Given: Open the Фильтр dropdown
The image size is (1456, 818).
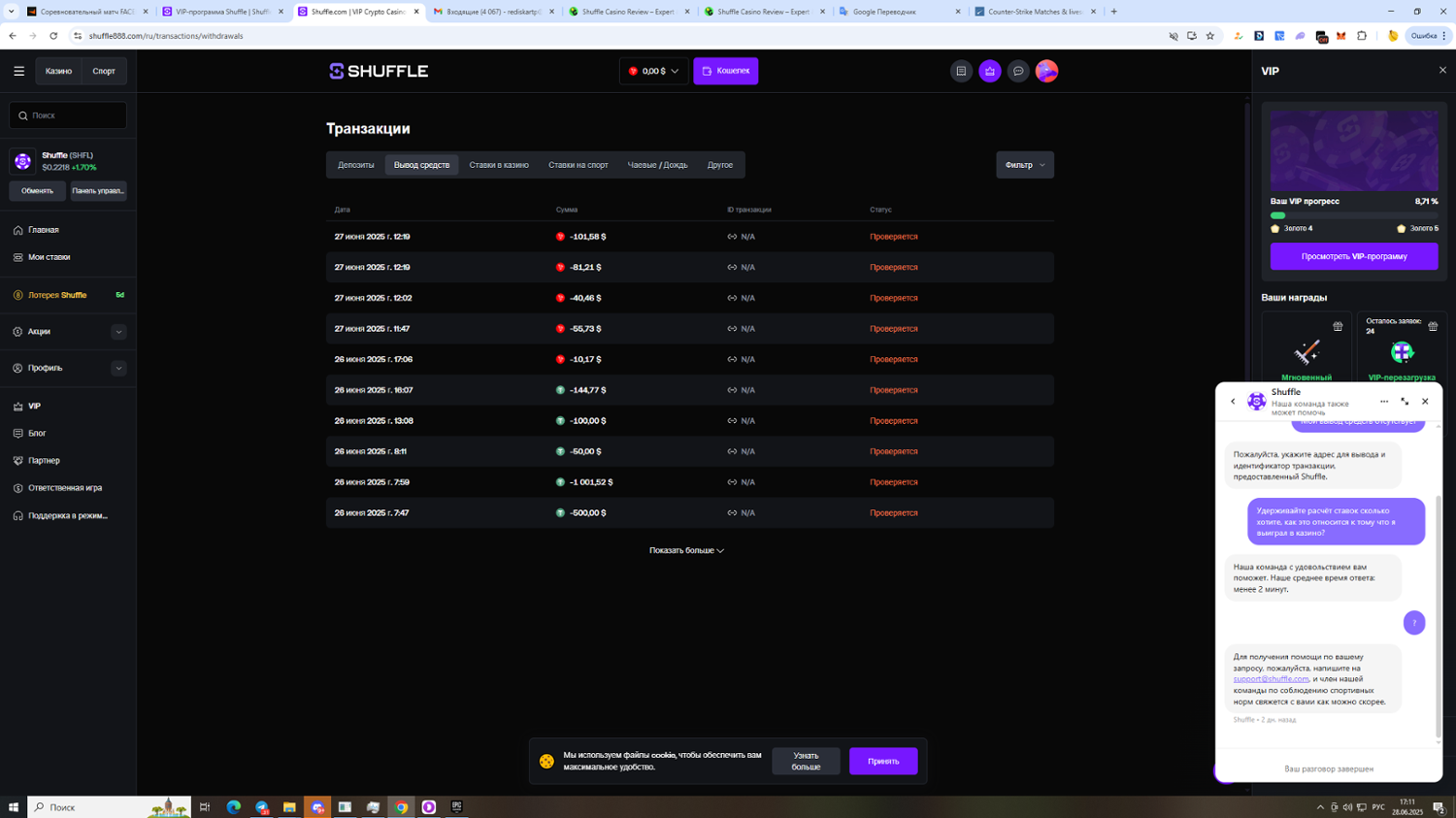Looking at the screenshot, I should [1024, 165].
